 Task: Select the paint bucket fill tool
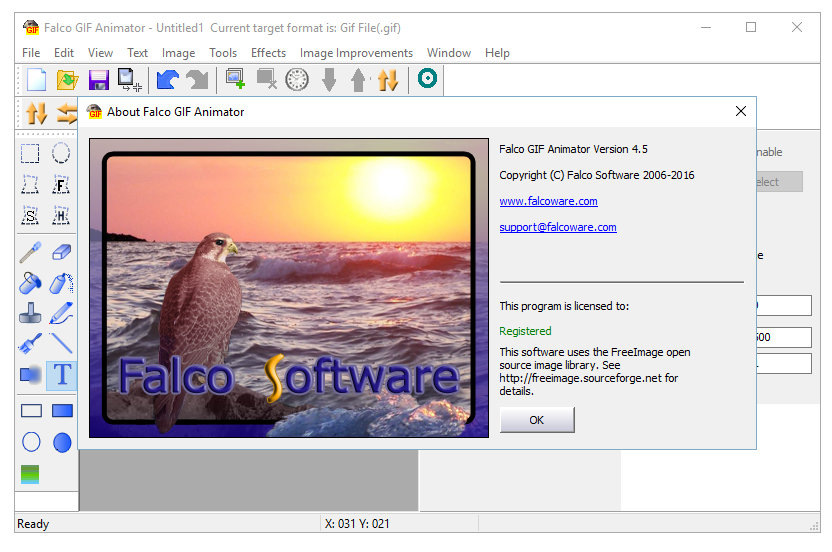pos(30,283)
